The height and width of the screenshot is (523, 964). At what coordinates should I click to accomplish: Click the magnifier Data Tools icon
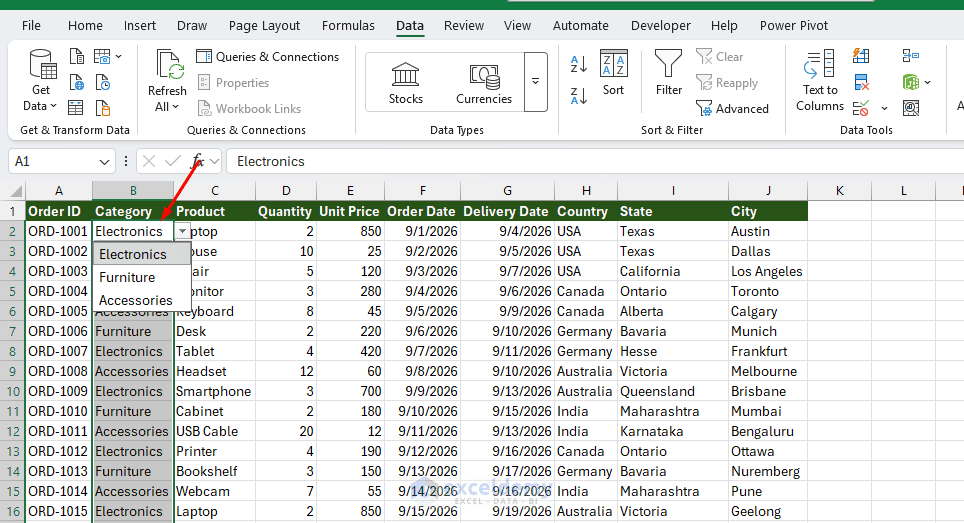coord(911,108)
